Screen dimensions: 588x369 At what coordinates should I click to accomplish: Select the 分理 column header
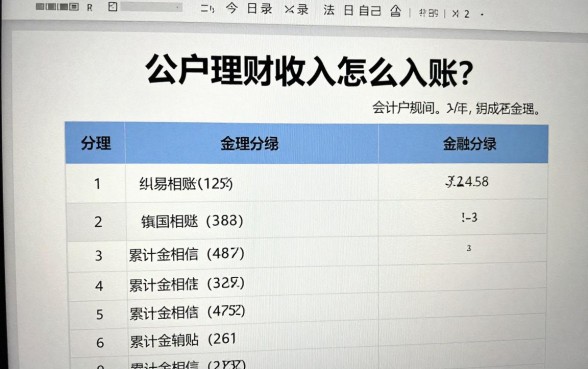pyautogui.click(x=96, y=143)
